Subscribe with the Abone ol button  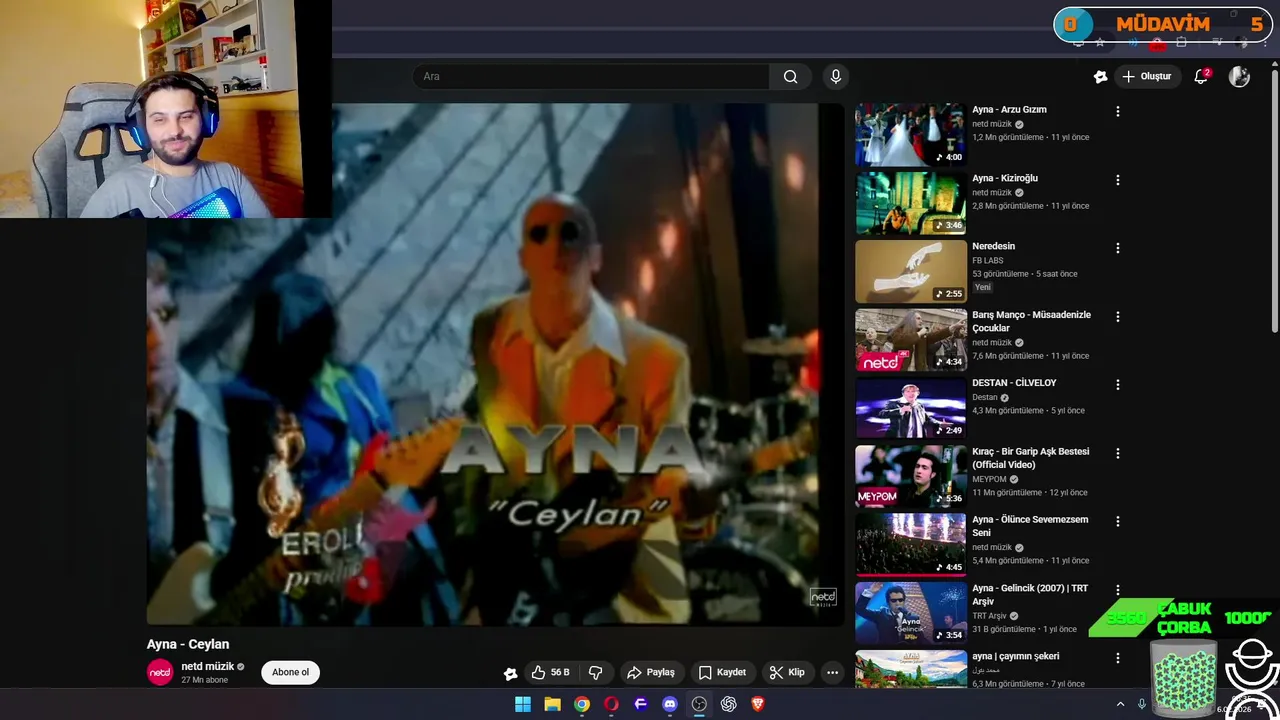291,673
